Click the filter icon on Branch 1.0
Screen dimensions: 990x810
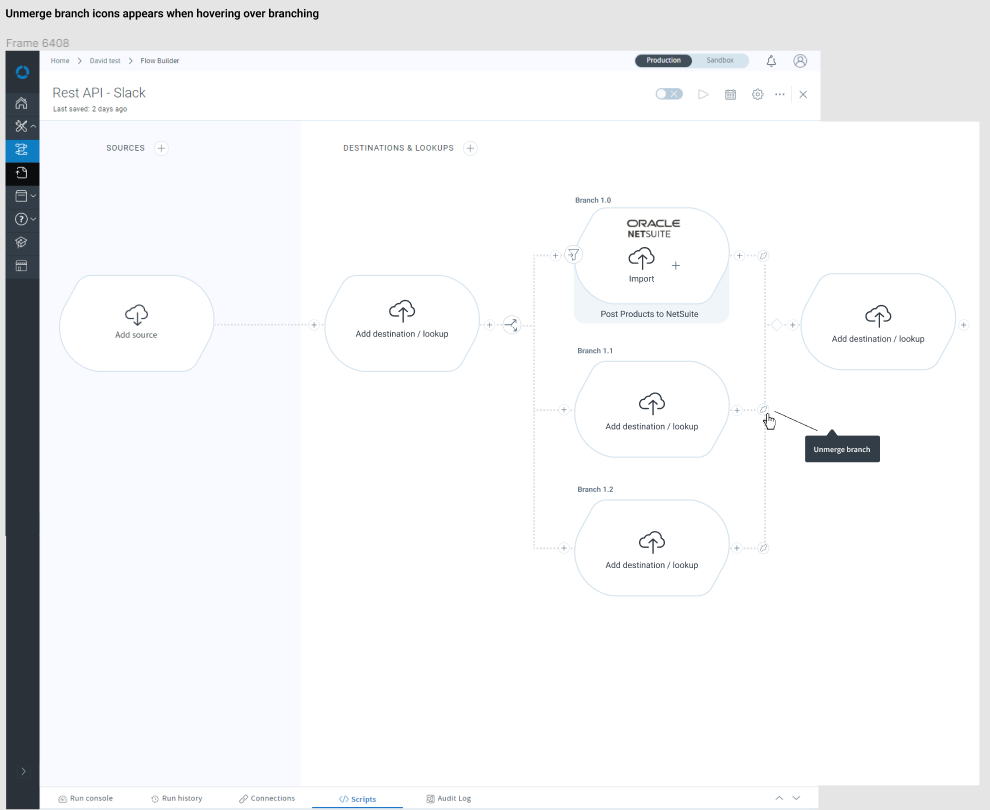click(573, 255)
